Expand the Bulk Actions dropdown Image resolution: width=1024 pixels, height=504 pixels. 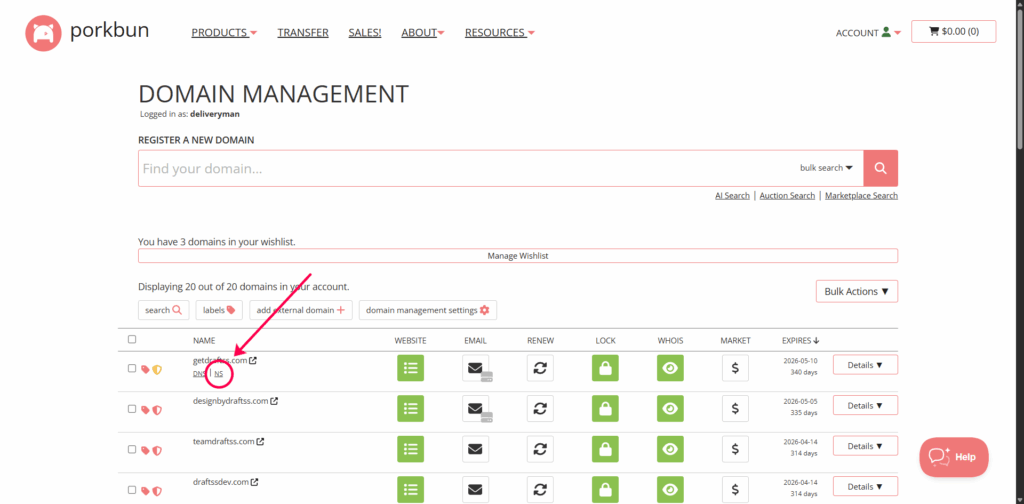[857, 291]
